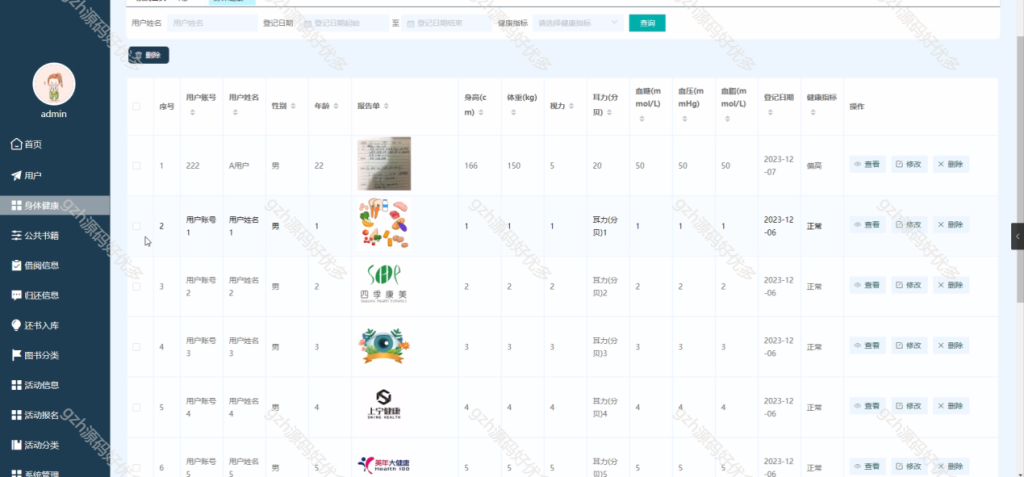
Task: Sort by 健康指标 column arrows
Action: click(x=813, y=112)
